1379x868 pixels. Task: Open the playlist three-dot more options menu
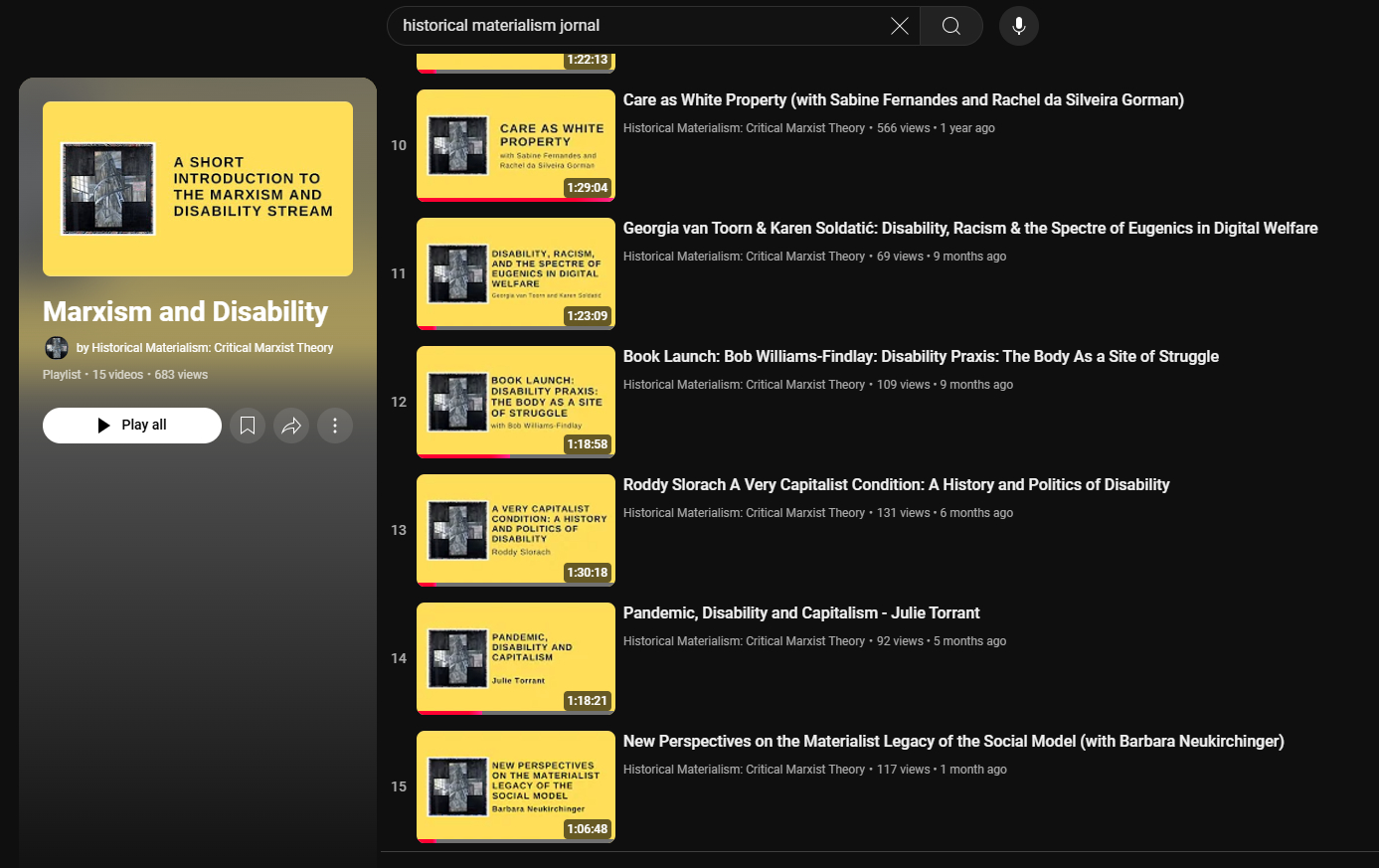coord(335,426)
